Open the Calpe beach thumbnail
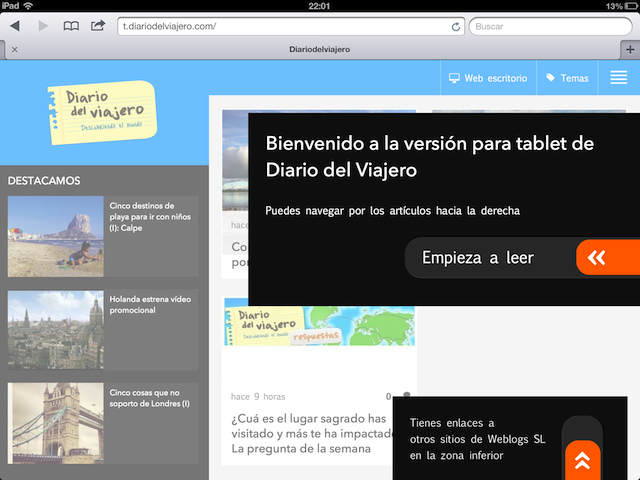 point(56,236)
